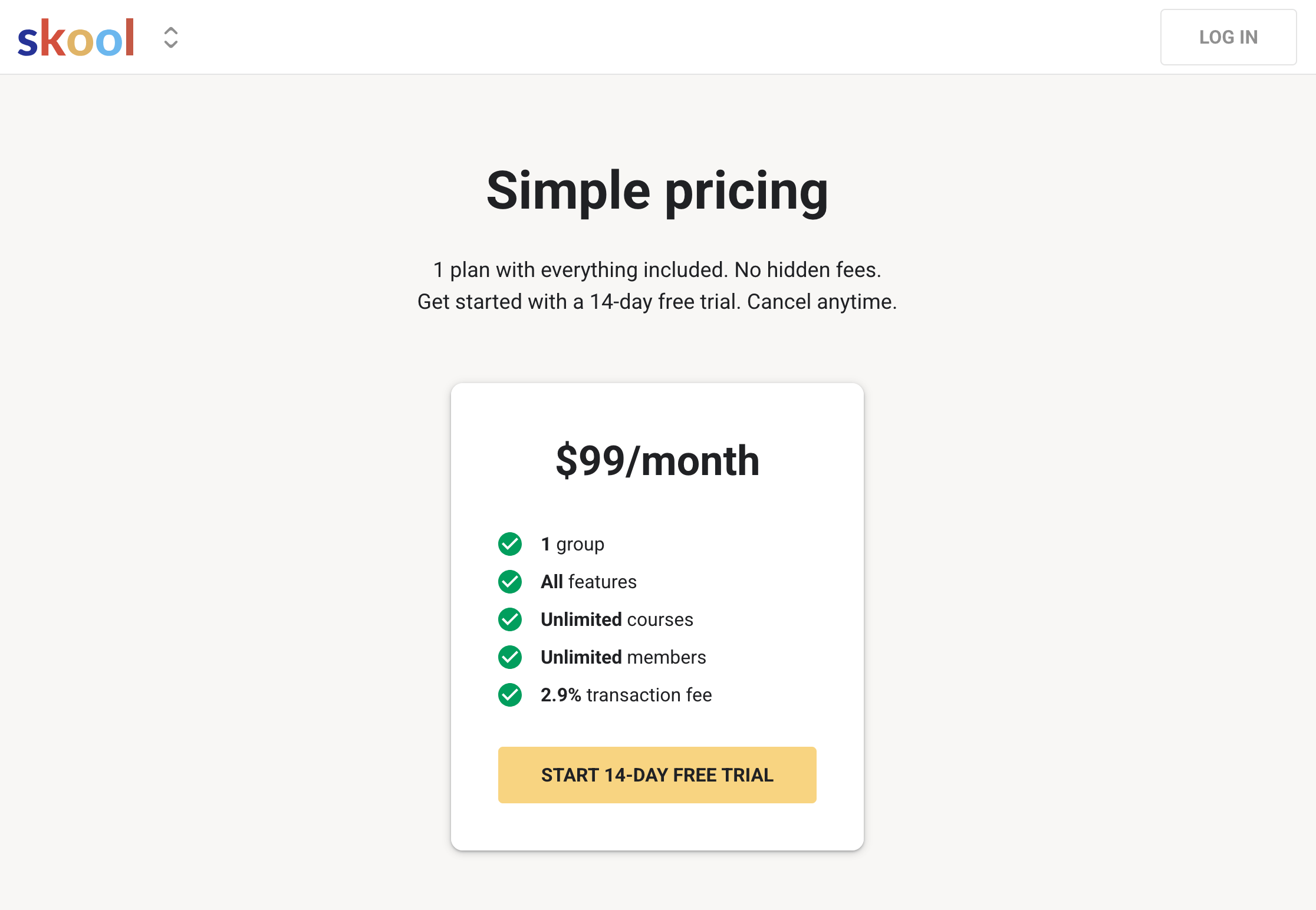Click the skool logo
The height and width of the screenshot is (910, 1316).
(76, 38)
